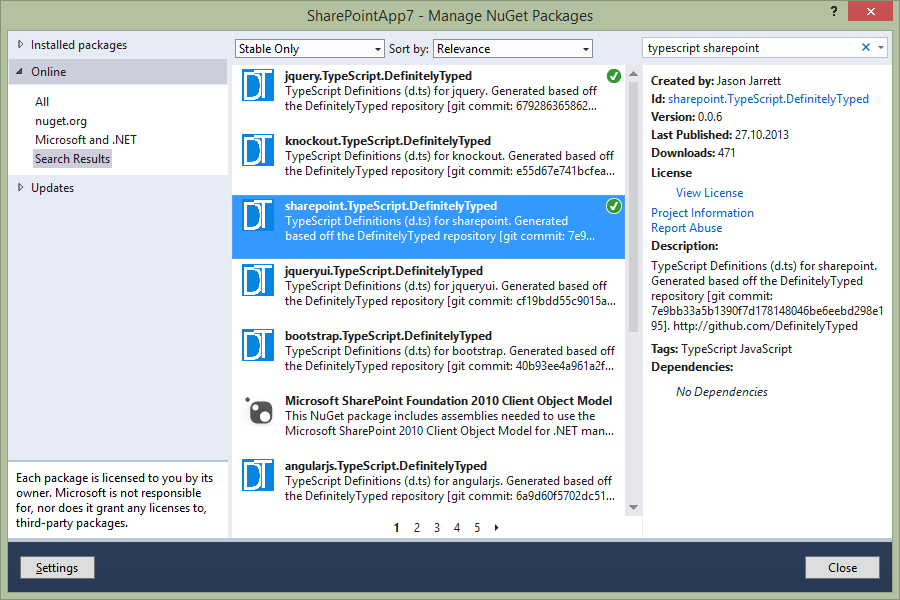Go to results page 3
The height and width of the screenshot is (600, 900).
[x=437, y=528]
